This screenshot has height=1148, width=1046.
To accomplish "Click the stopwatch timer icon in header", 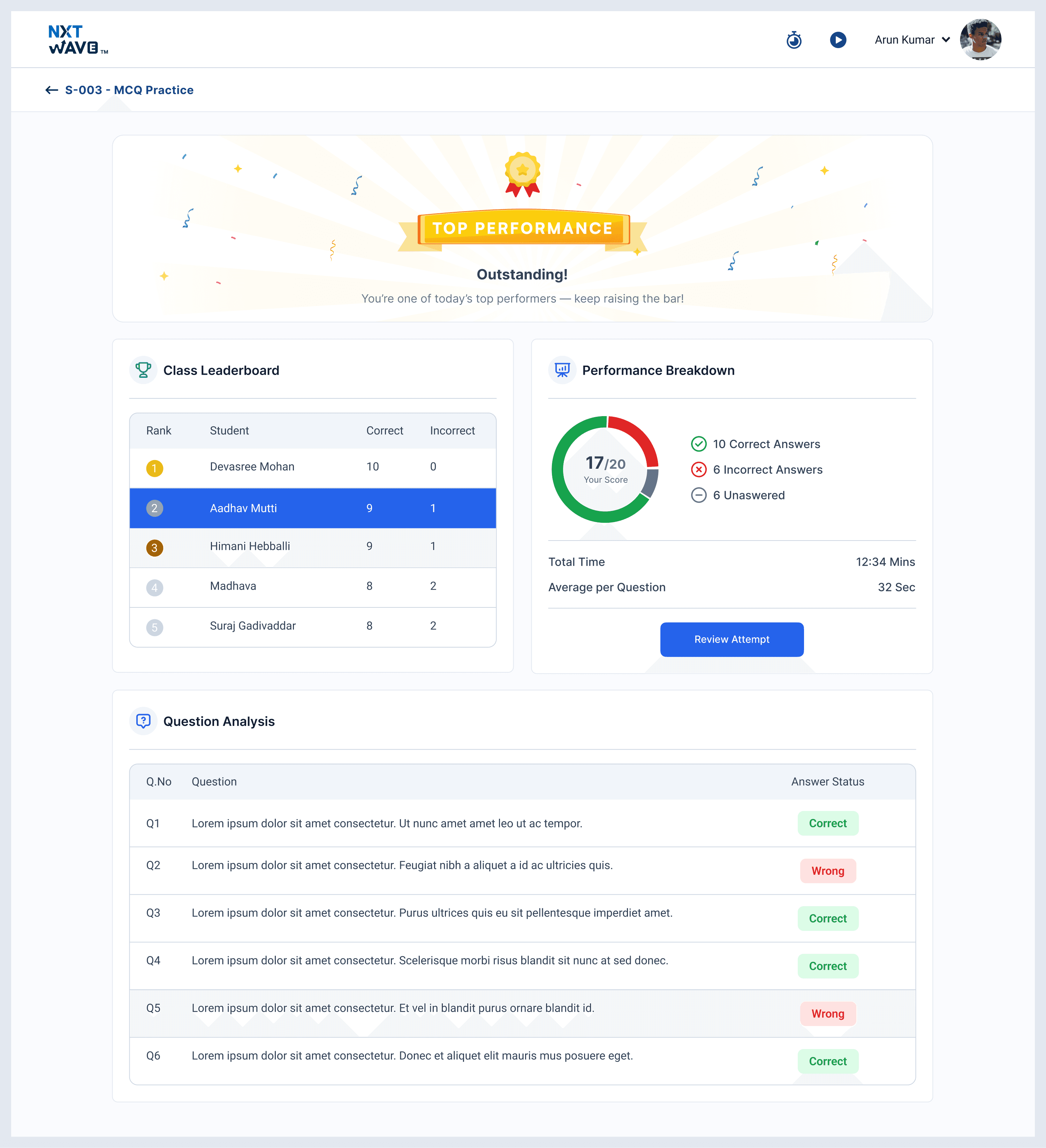I will [x=794, y=40].
